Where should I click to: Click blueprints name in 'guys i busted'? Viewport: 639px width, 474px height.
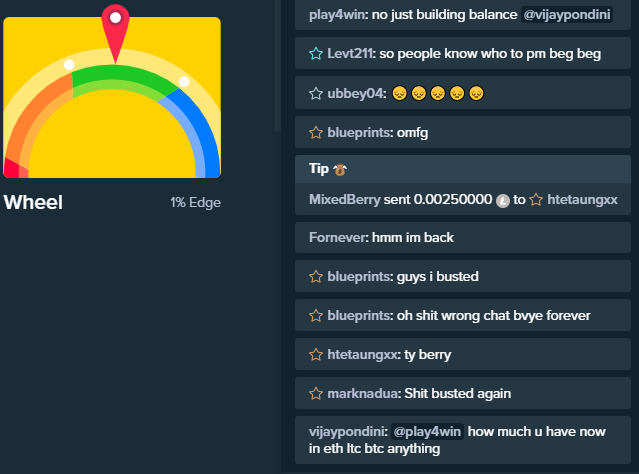click(x=359, y=276)
